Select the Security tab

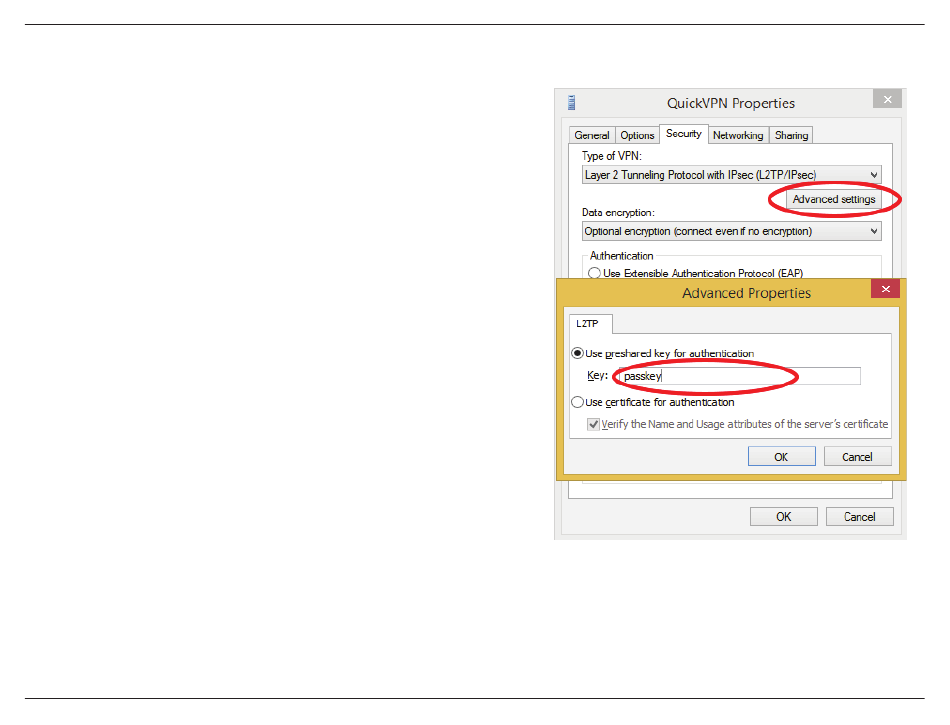tap(683, 134)
